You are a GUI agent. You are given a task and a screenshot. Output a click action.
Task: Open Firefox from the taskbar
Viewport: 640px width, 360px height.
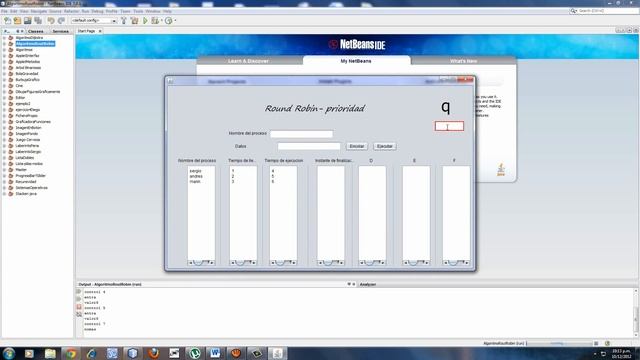tap(153, 353)
